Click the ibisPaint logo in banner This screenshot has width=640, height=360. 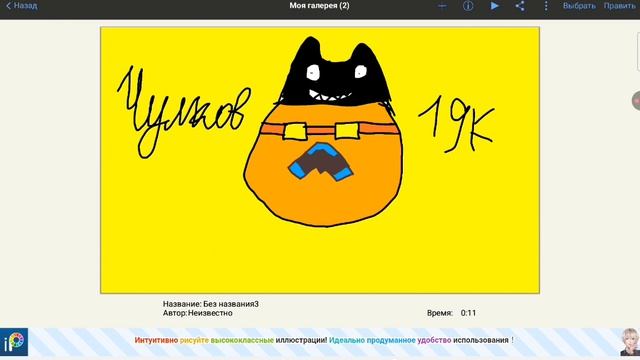click(x=14, y=342)
